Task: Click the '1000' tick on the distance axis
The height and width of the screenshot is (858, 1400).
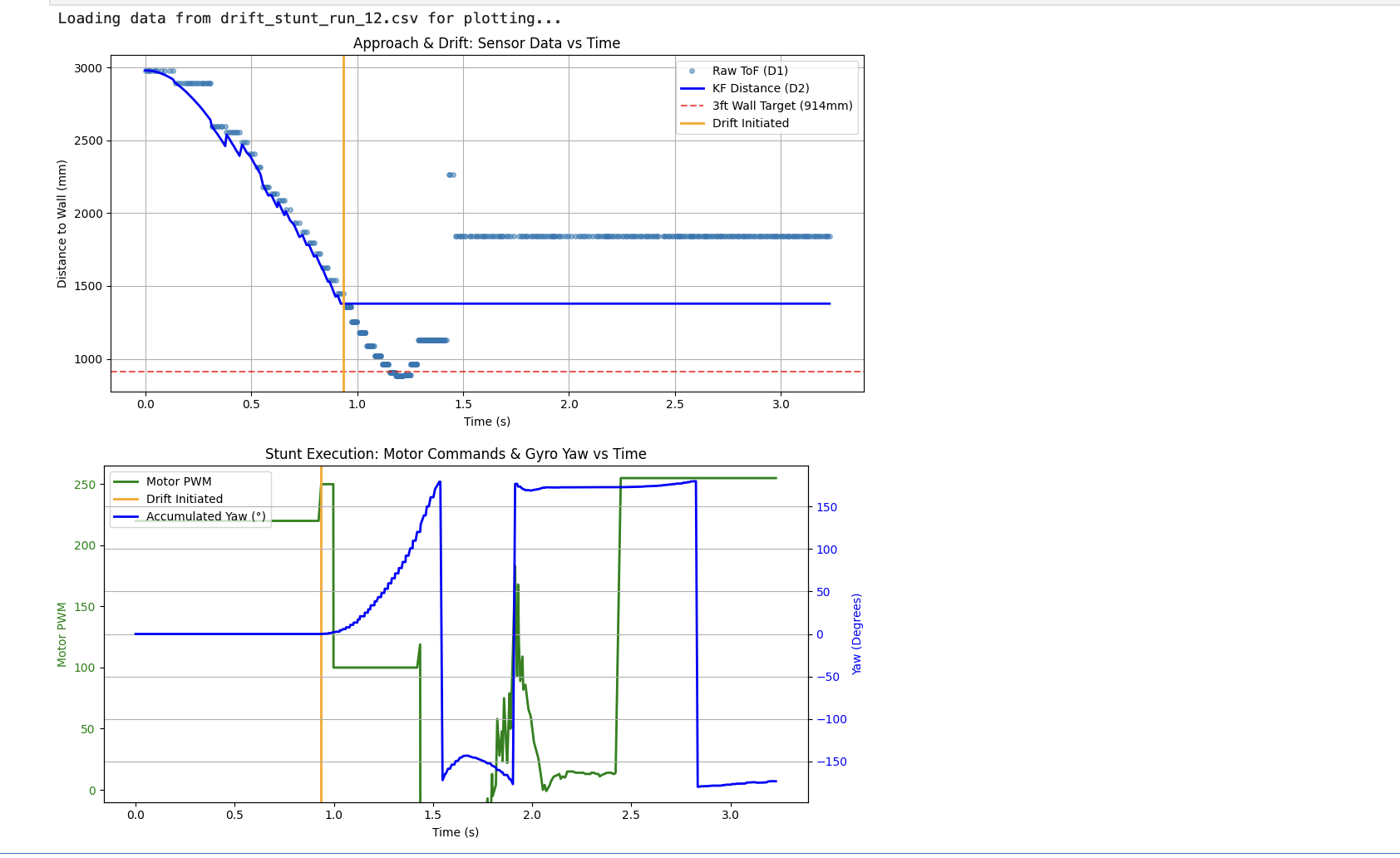Action: click(x=88, y=359)
